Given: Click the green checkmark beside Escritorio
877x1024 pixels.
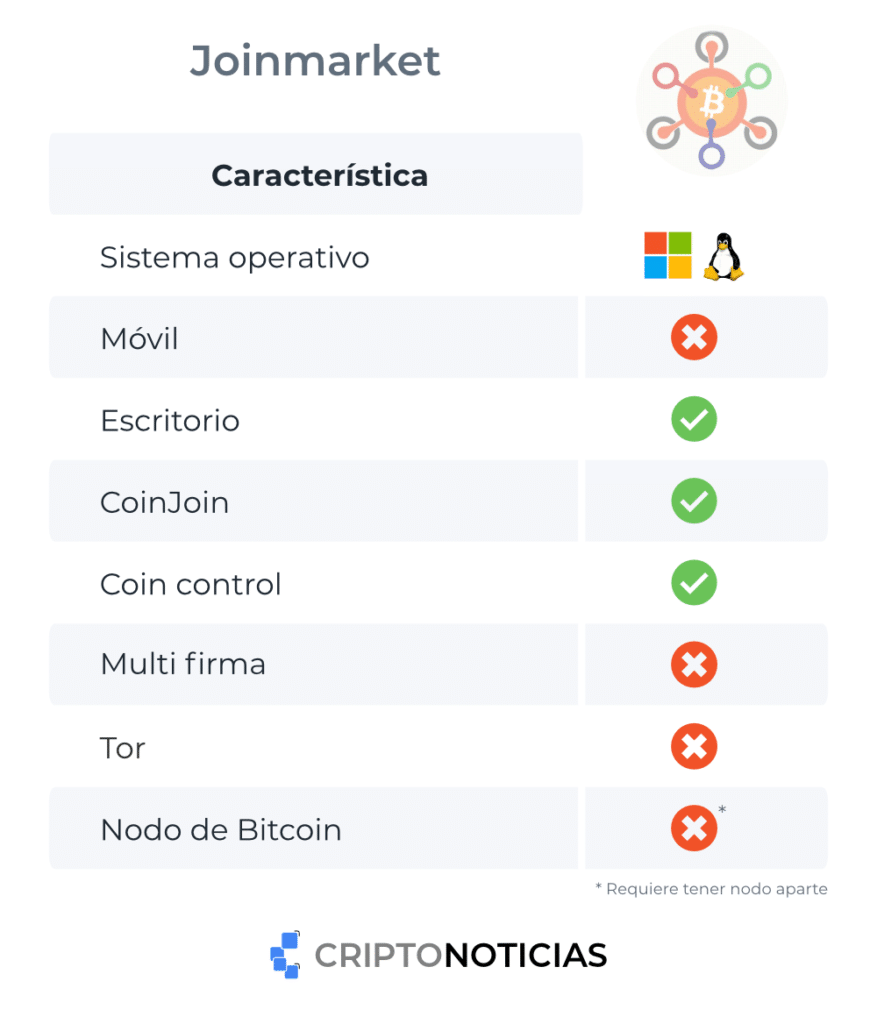Looking at the screenshot, I should [x=694, y=420].
